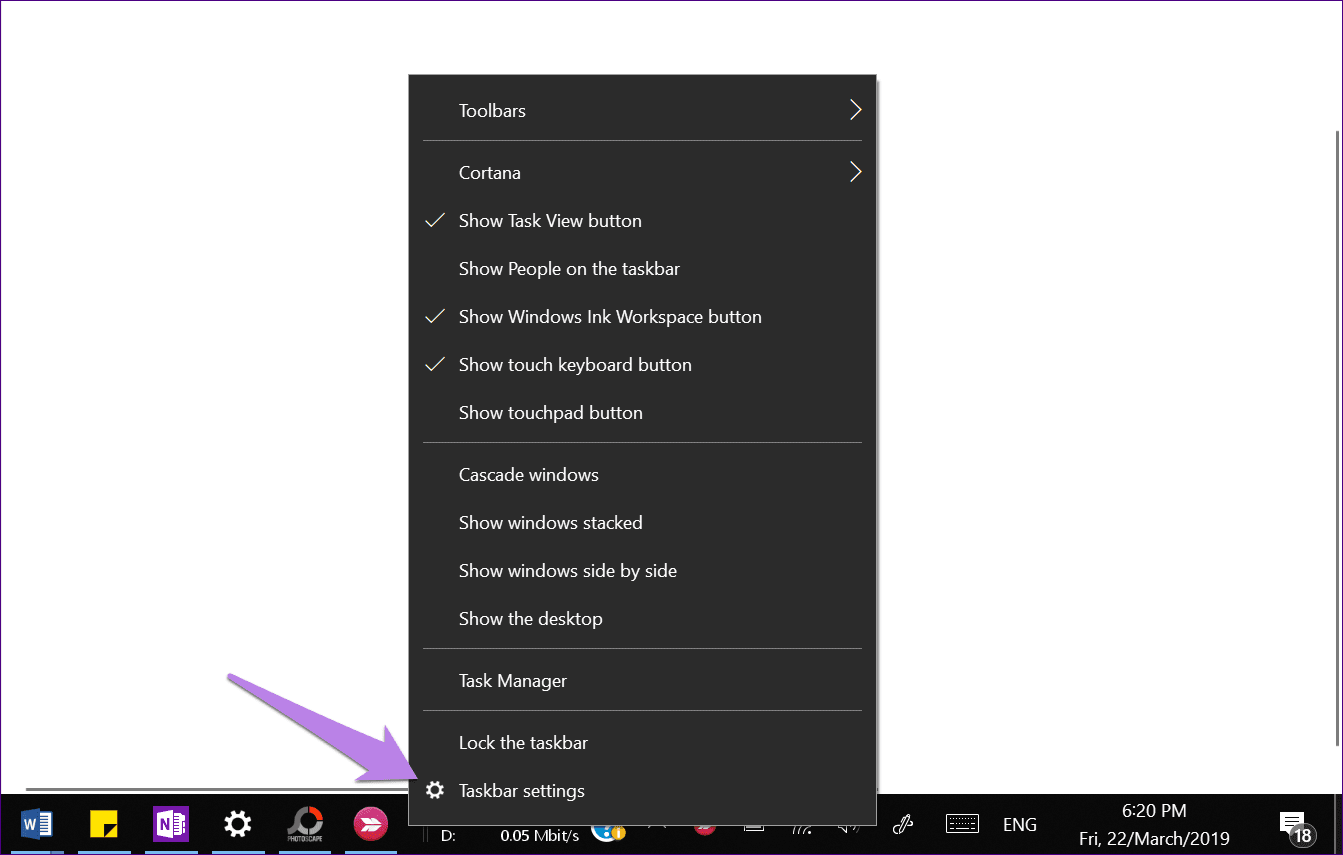Click Lock the taskbar option
Viewport: 1343px width, 855px height.
523,743
